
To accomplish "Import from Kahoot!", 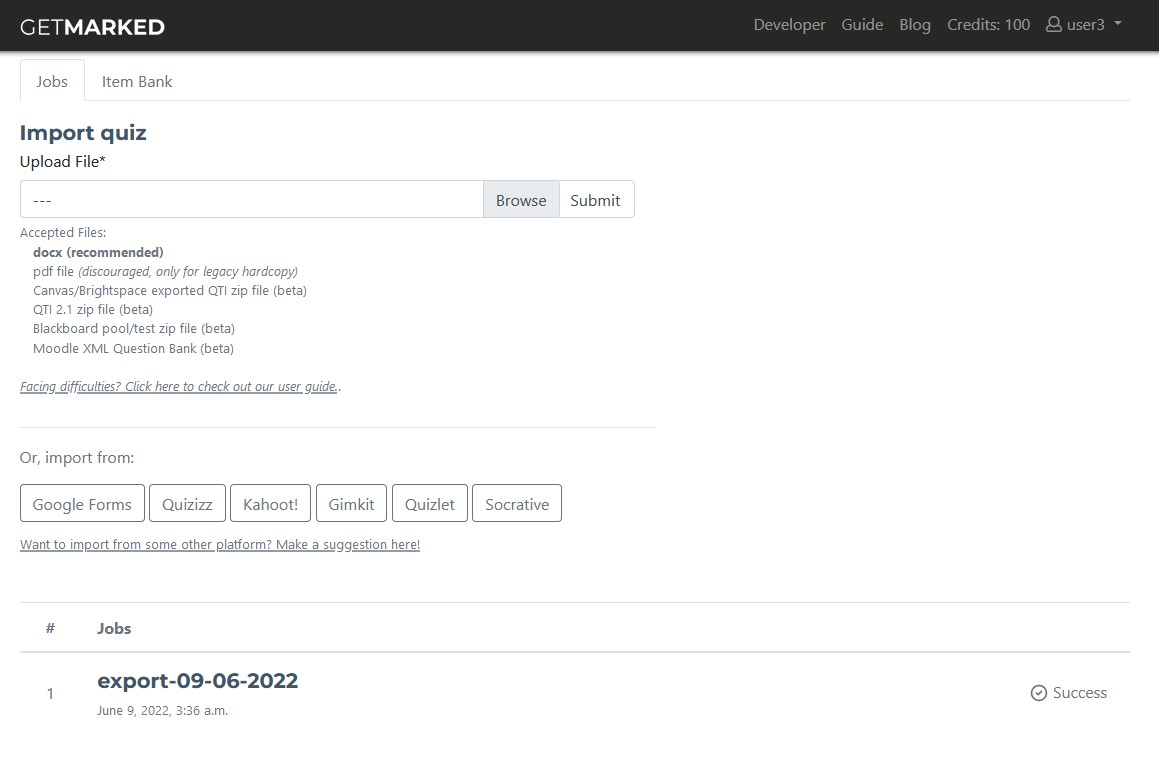I will coord(271,503).
